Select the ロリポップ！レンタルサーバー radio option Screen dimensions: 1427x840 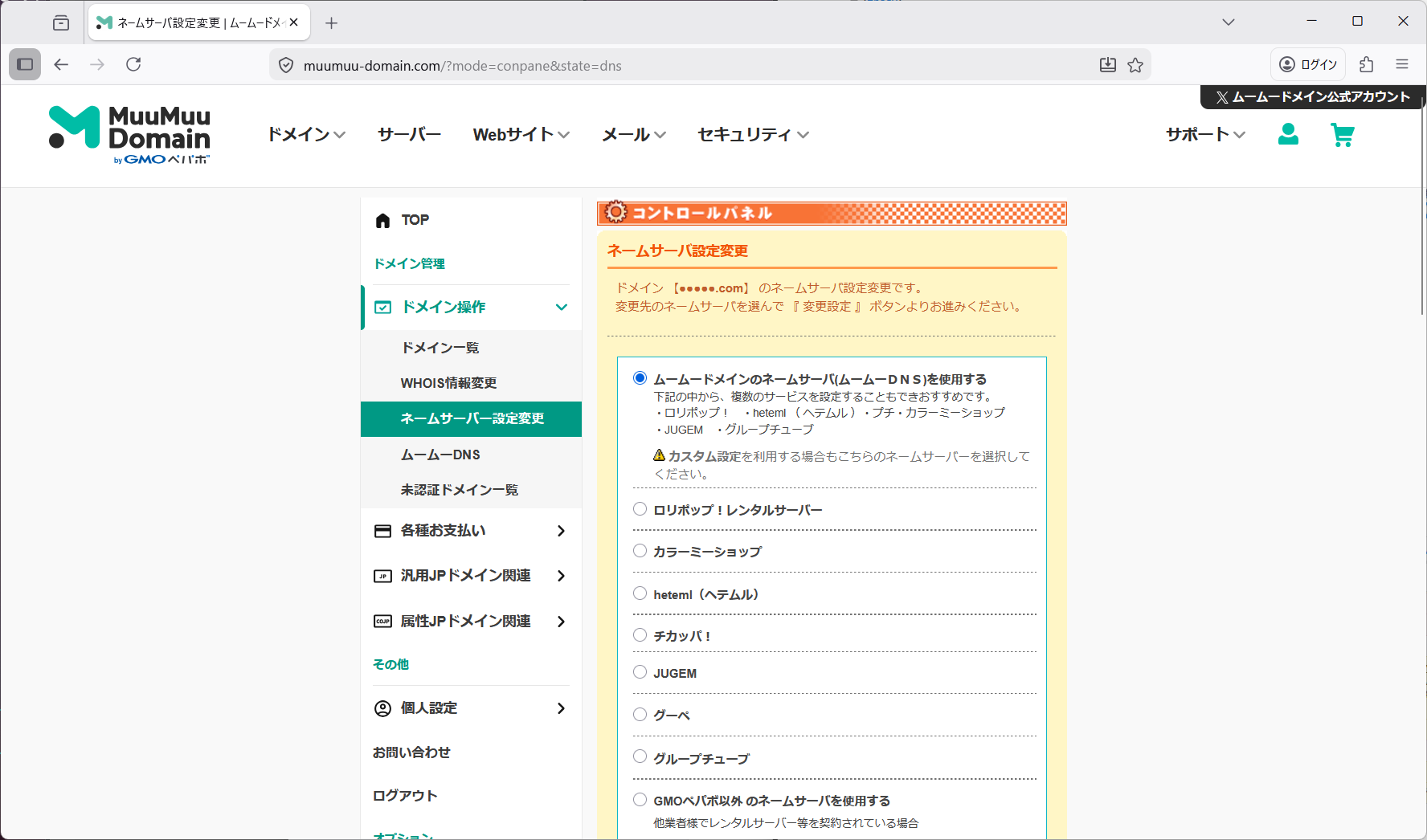(x=640, y=509)
